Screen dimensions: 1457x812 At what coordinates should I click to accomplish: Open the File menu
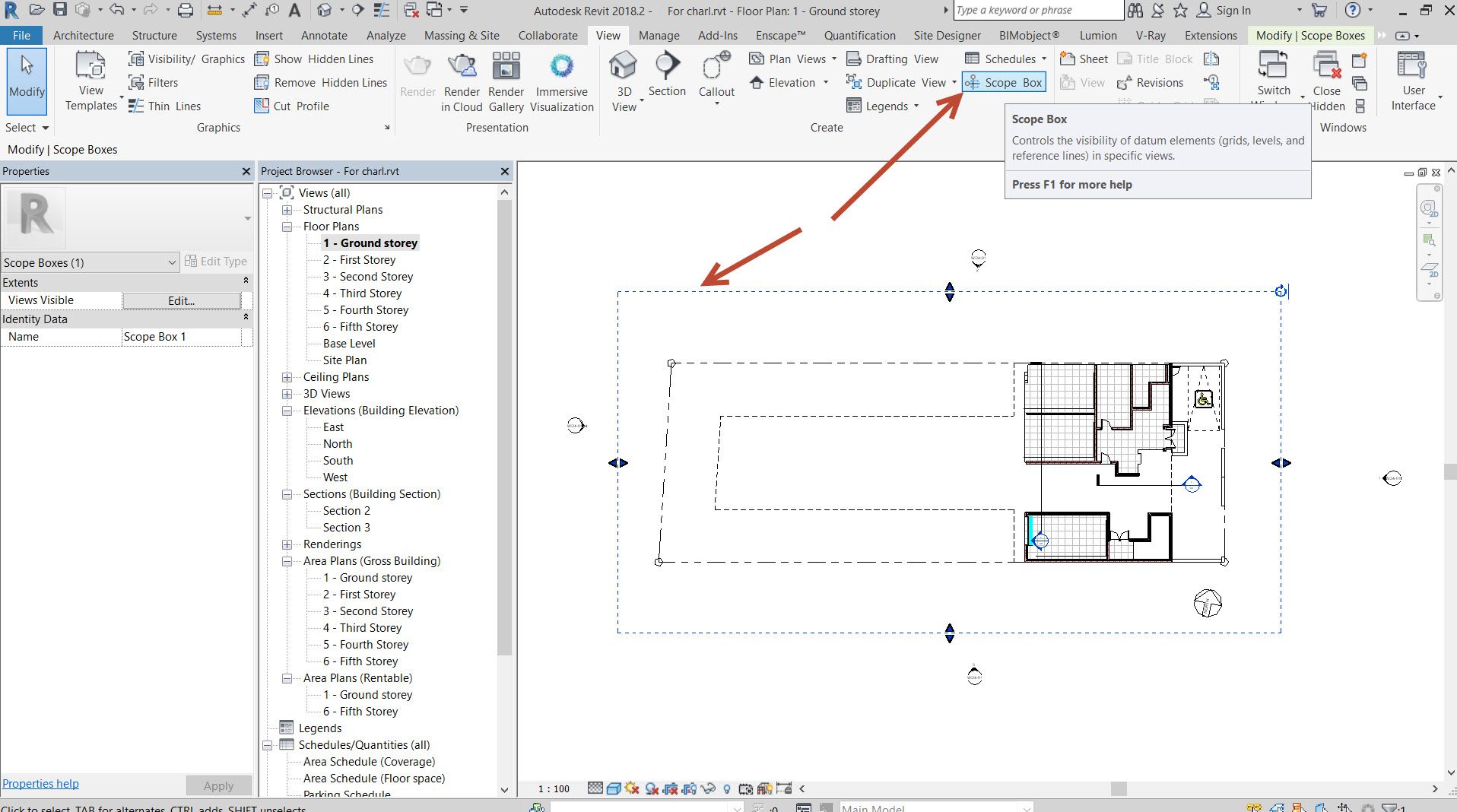(x=22, y=36)
